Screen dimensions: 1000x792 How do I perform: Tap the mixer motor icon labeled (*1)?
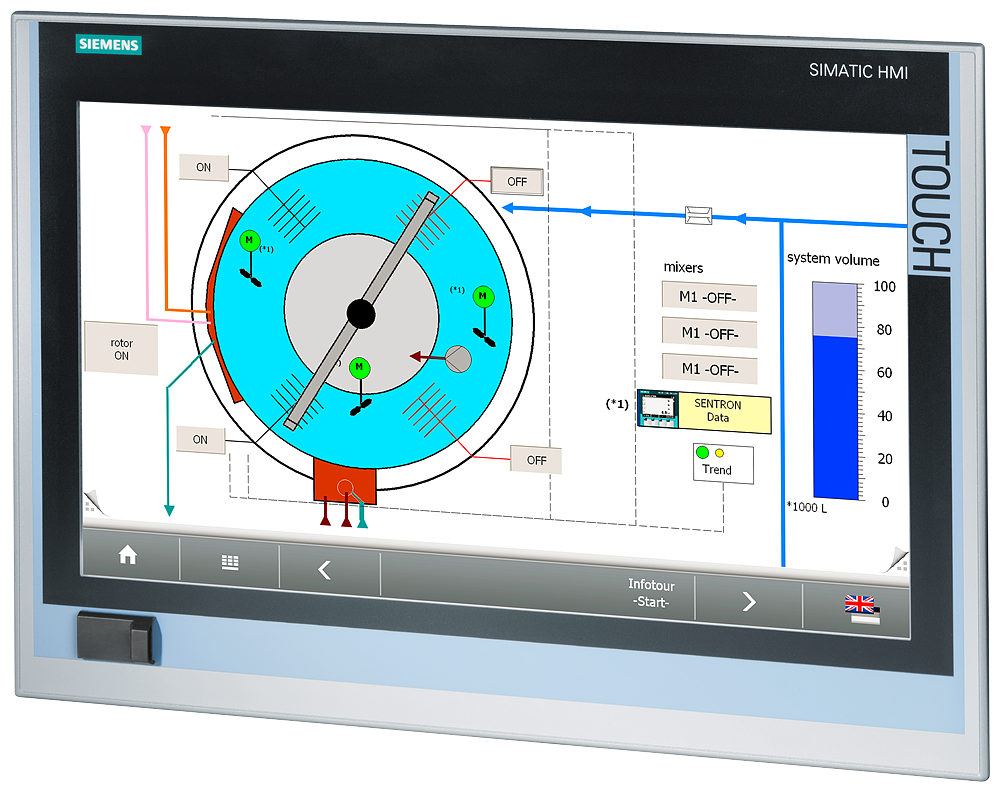coord(484,296)
